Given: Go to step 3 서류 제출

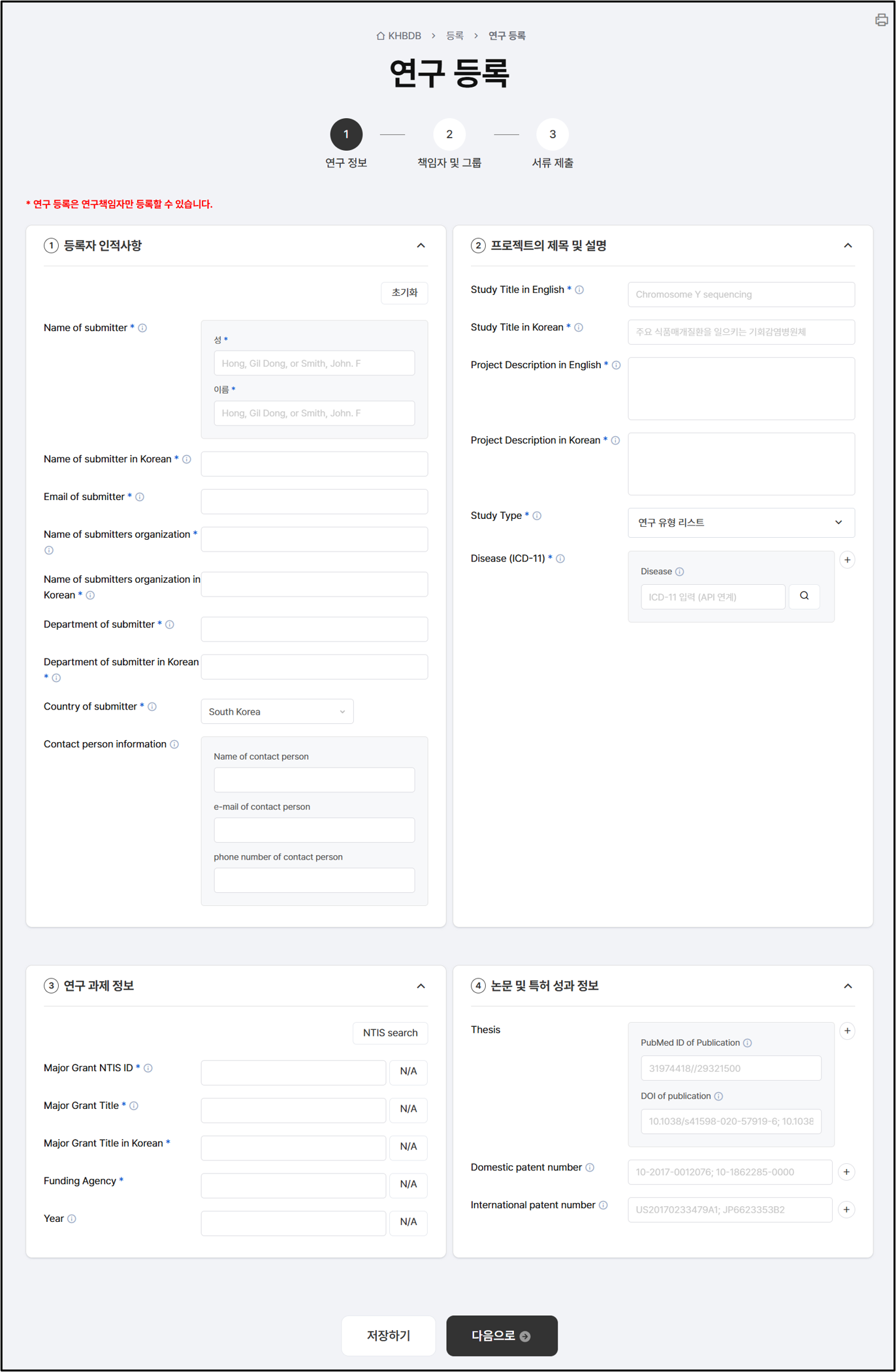Looking at the screenshot, I should pyautogui.click(x=552, y=134).
